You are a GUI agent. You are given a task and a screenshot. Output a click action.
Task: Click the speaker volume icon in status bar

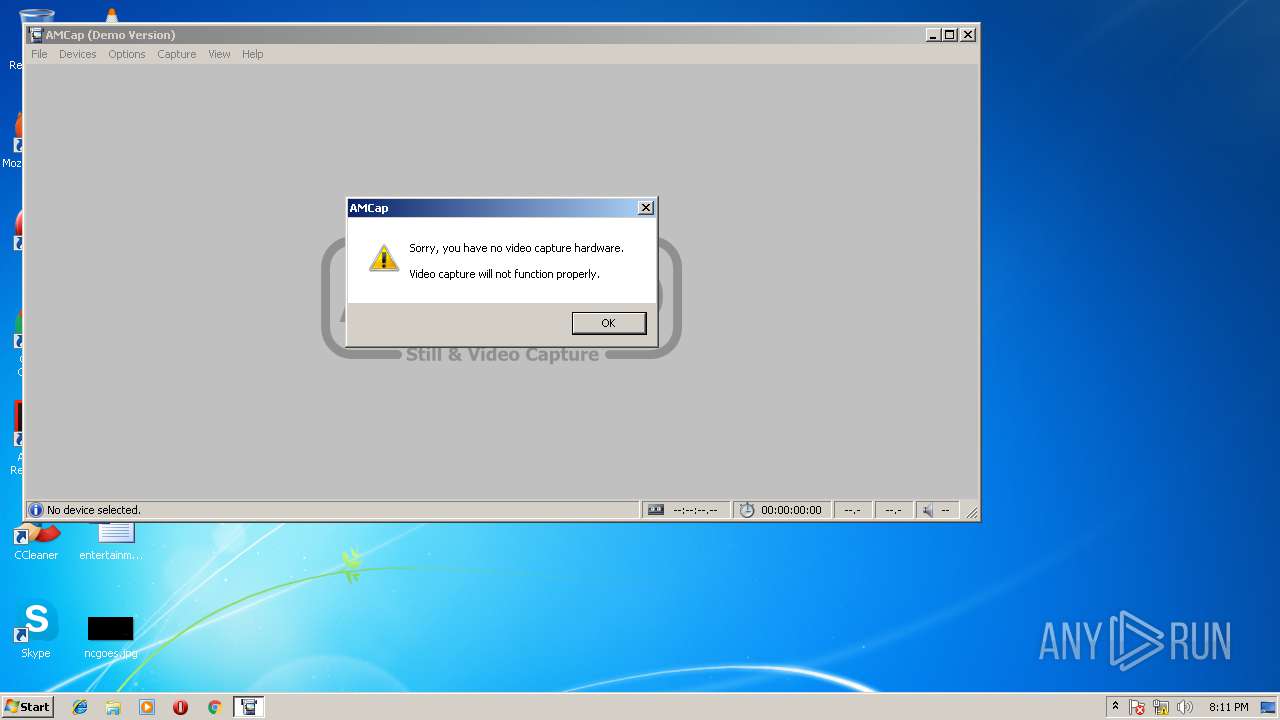tap(929, 510)
